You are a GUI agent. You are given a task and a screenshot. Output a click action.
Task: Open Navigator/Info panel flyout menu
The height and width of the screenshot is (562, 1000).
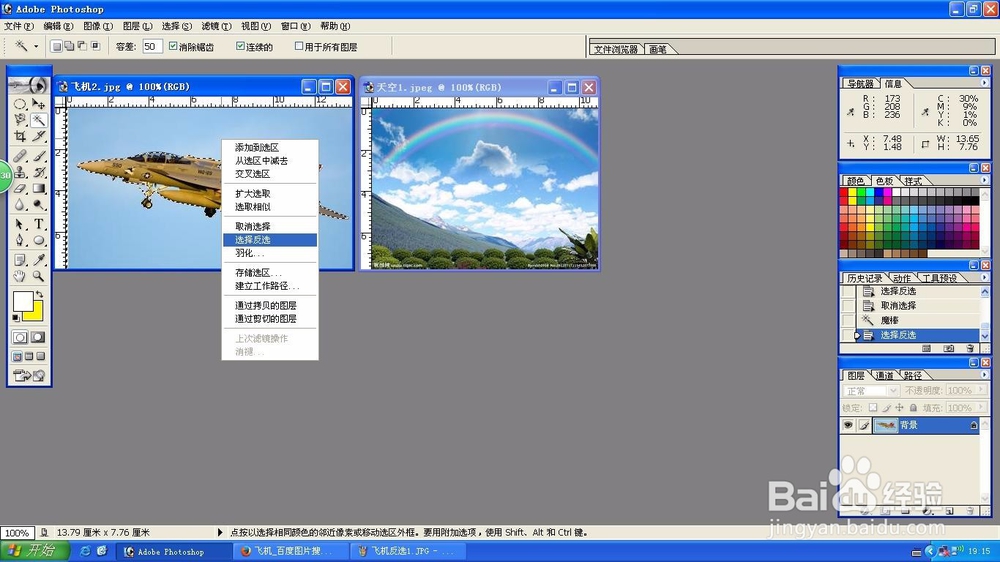click(984, 83)
